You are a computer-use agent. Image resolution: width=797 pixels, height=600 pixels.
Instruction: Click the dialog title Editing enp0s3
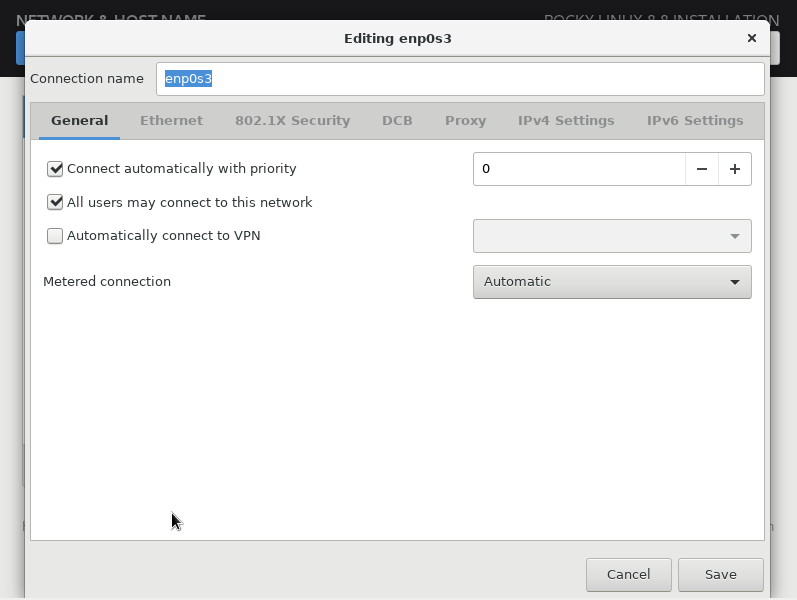[x=398, y=38]
